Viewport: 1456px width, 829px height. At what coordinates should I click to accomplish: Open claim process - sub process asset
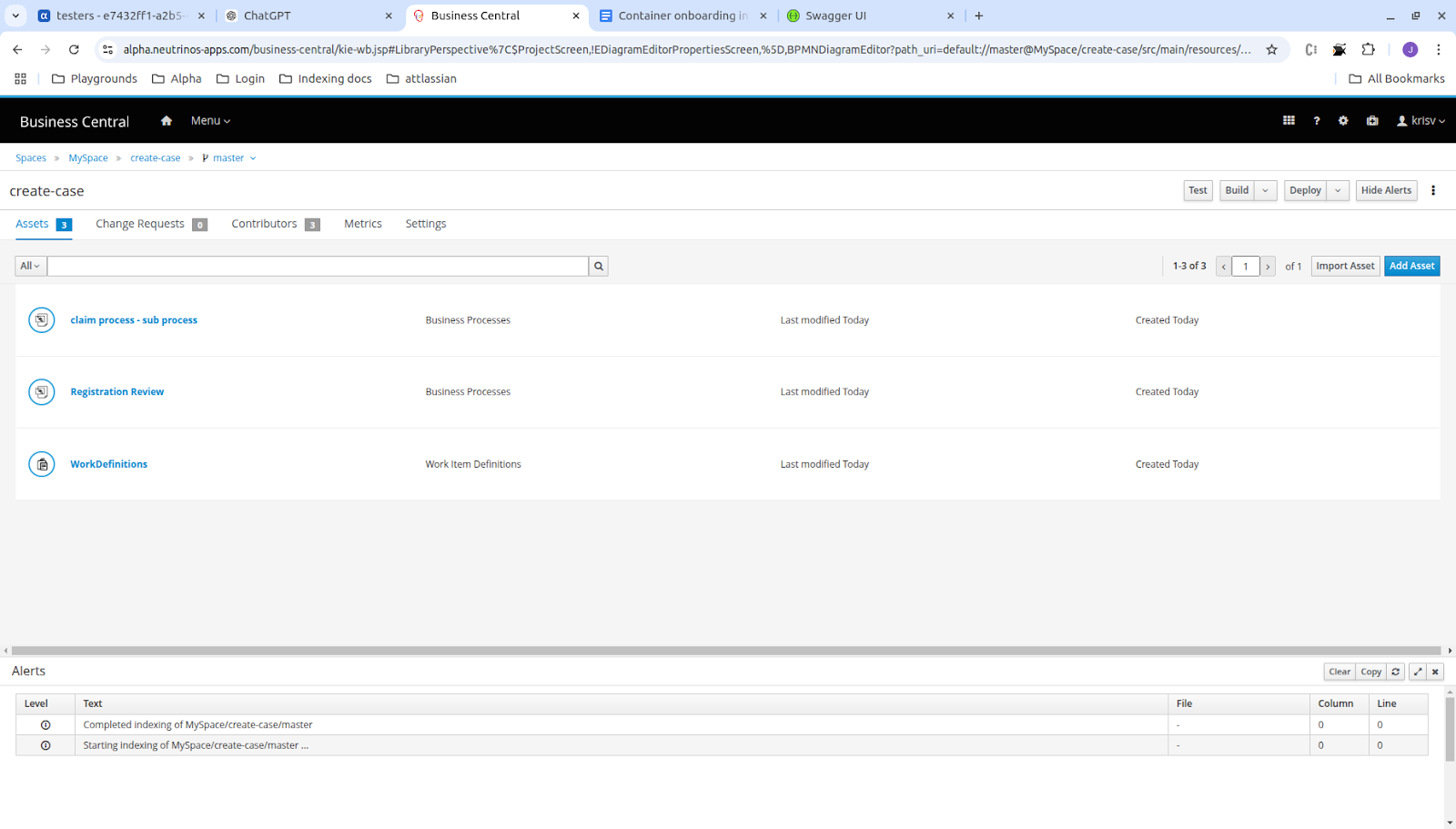point(134,320)
